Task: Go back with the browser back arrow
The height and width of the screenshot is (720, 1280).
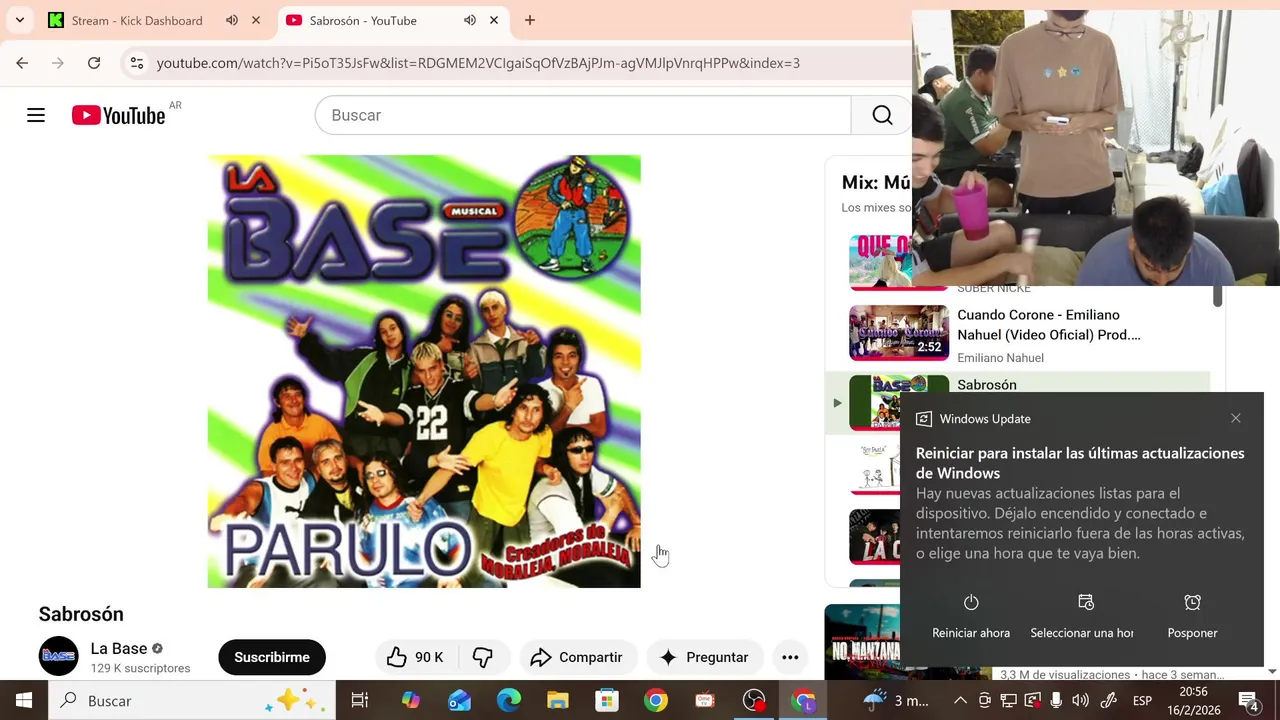Action: [x=22, y=63]
